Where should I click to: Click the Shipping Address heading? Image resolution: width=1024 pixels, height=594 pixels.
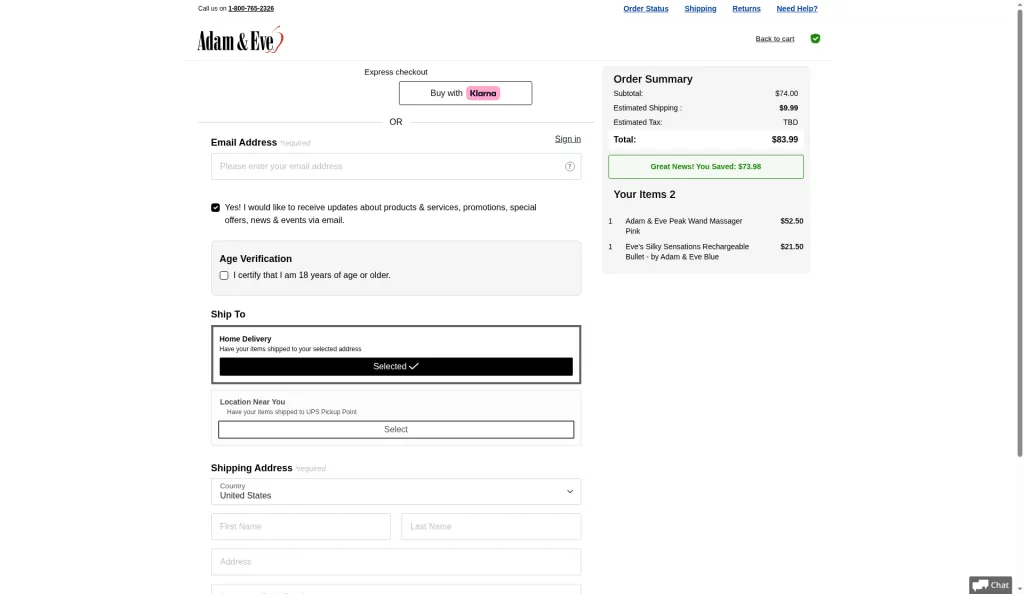[x=251, y=468]
